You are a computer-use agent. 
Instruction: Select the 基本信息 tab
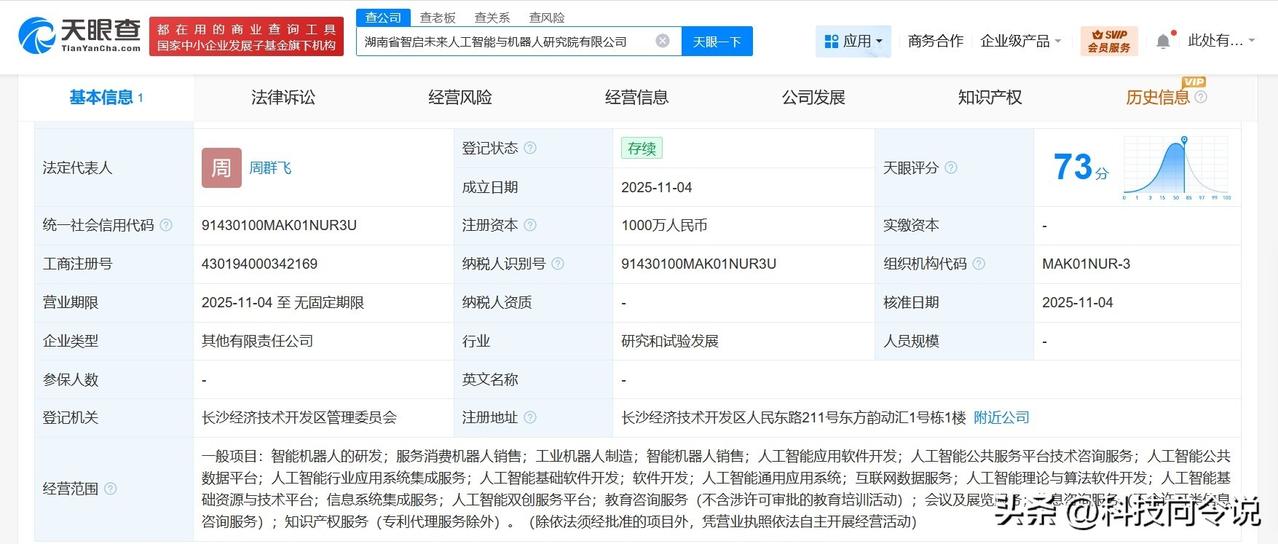tap(105, 97)
